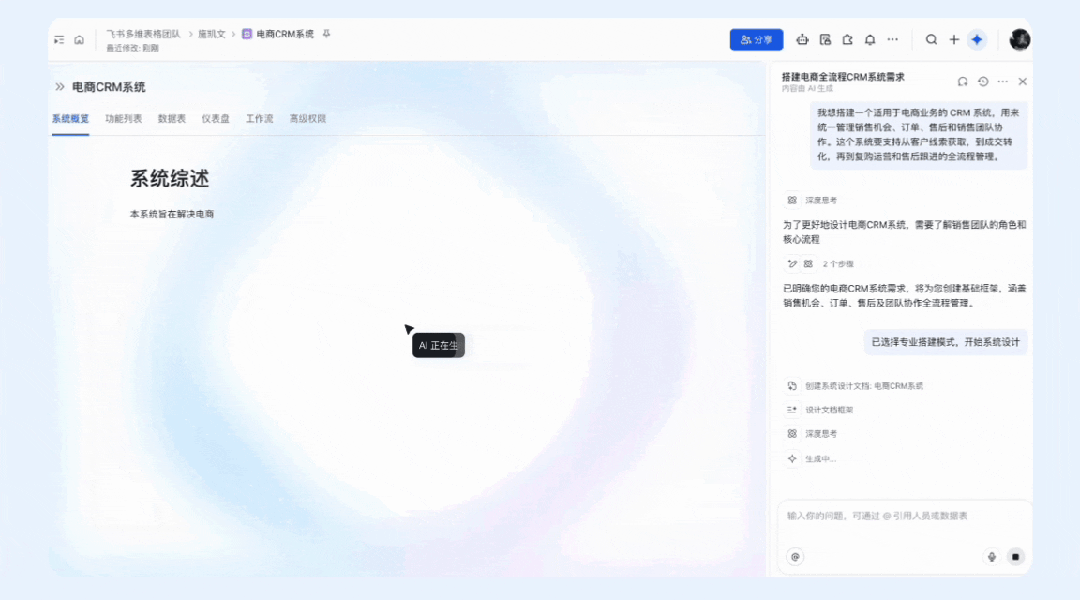Pin the 电商CRM系统 document
The width and height of the screenshot is (1080, 600).
[x=326, y=33]
